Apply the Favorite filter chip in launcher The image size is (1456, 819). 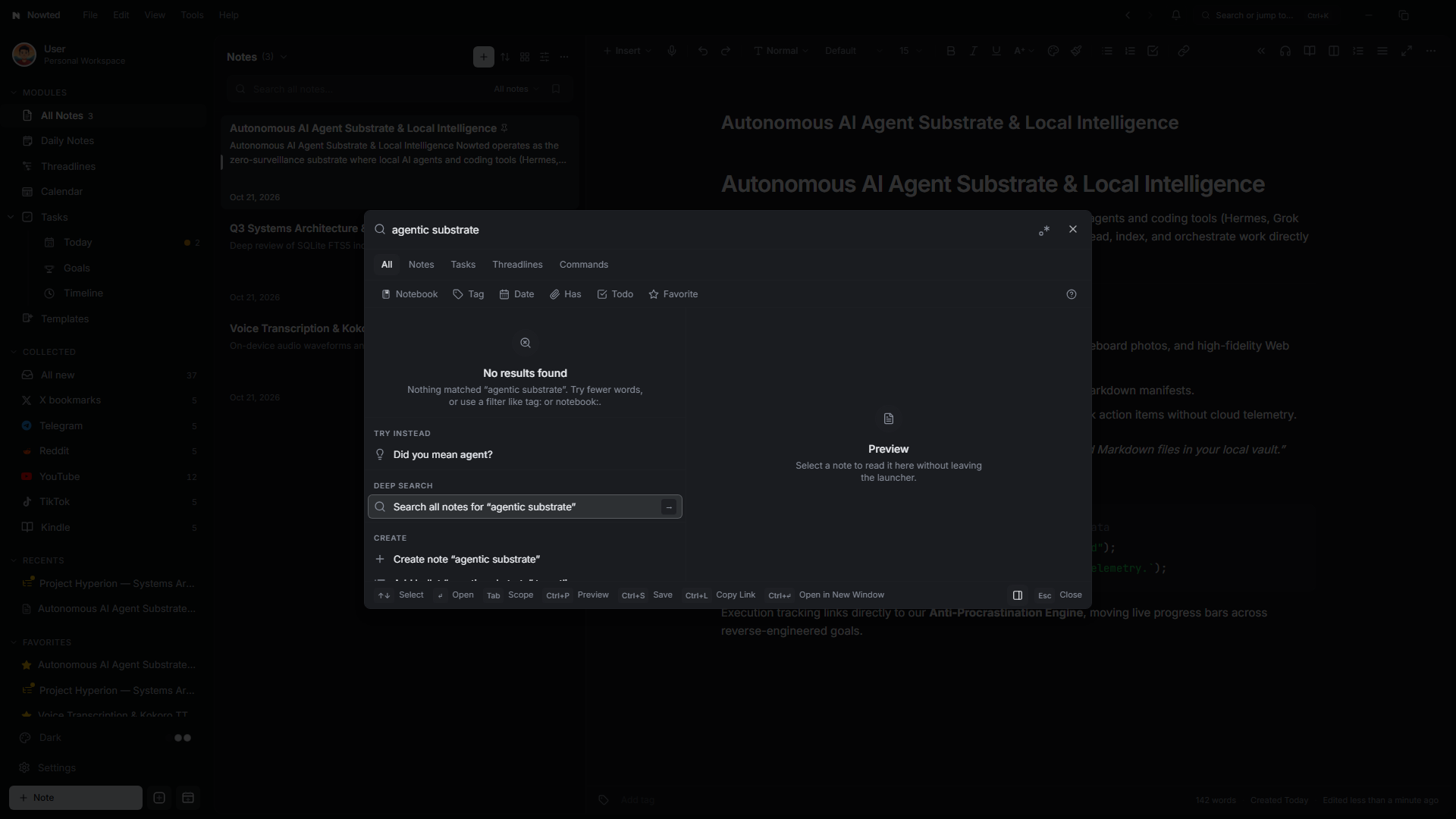[673, 294]
